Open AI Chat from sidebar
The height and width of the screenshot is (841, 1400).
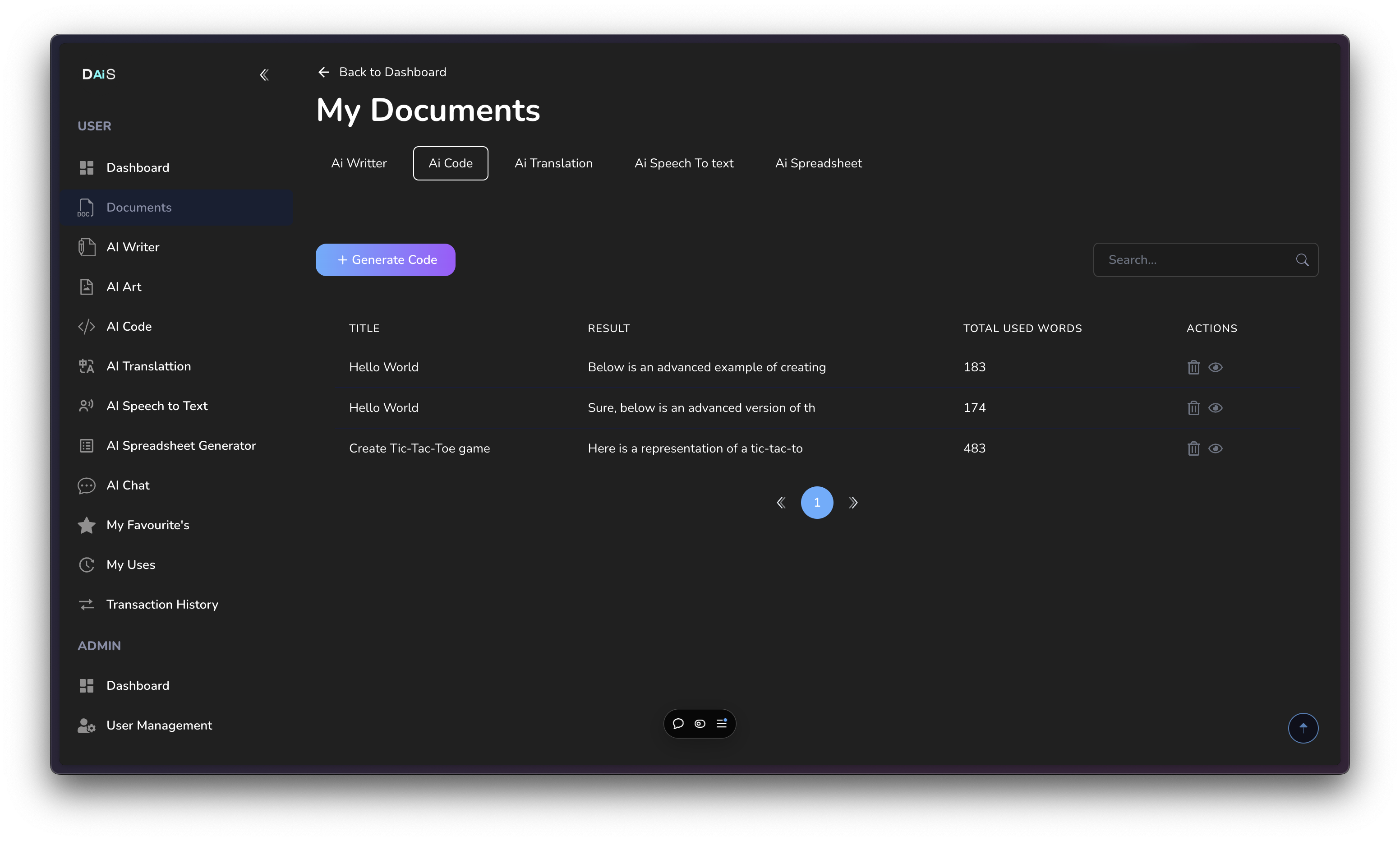(x=128, y=485)
